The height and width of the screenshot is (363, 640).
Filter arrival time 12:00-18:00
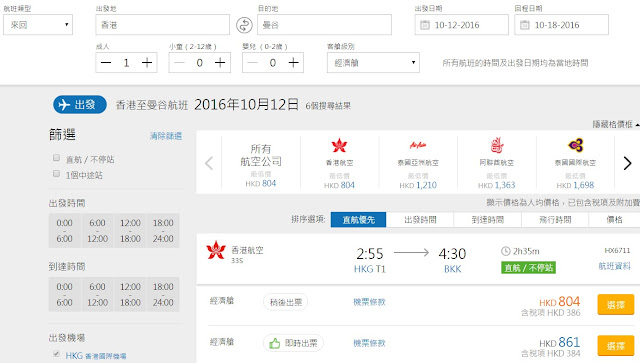coord(130,294)
